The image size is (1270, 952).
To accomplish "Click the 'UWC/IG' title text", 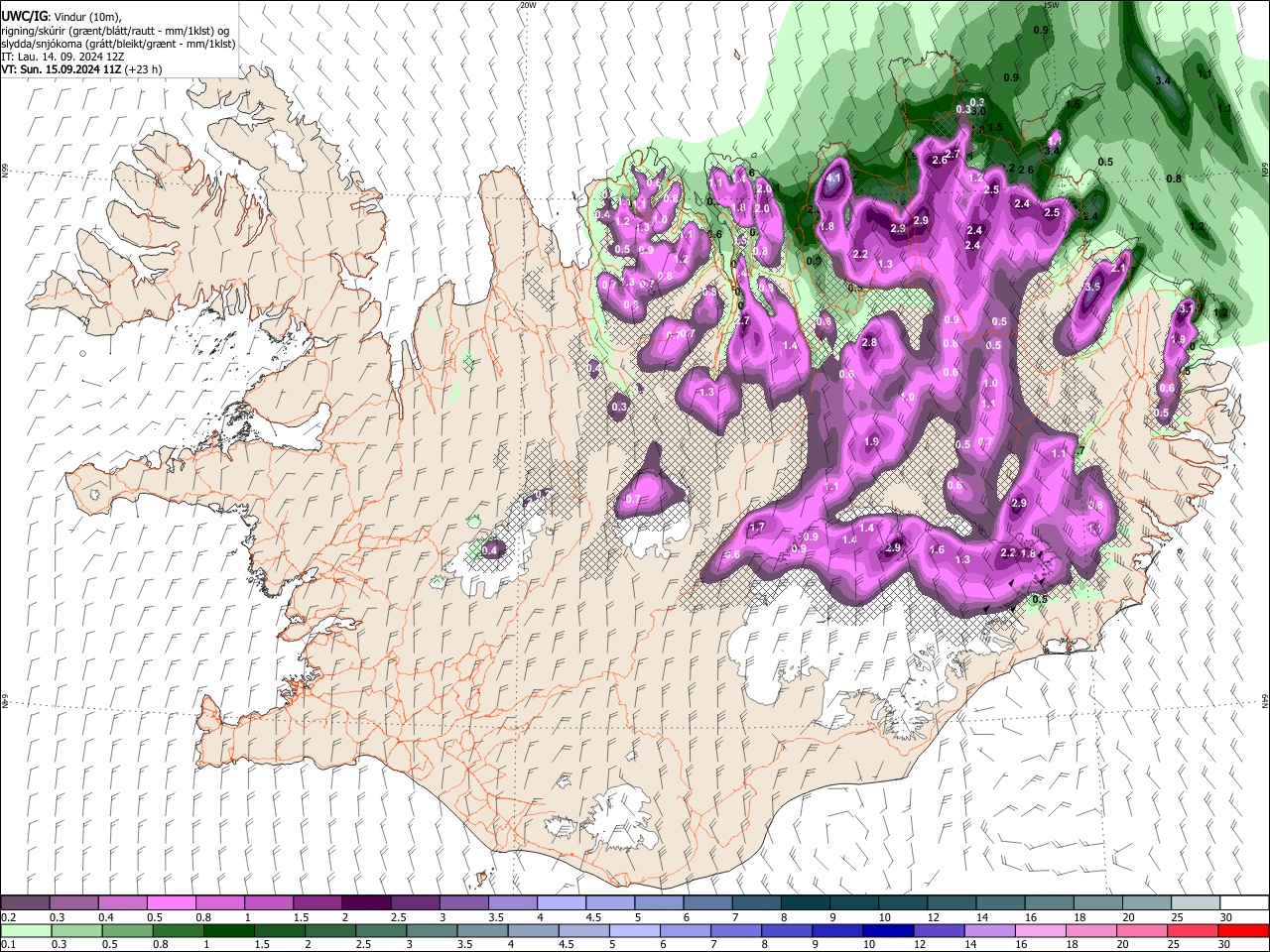I will tap(24, 17).
